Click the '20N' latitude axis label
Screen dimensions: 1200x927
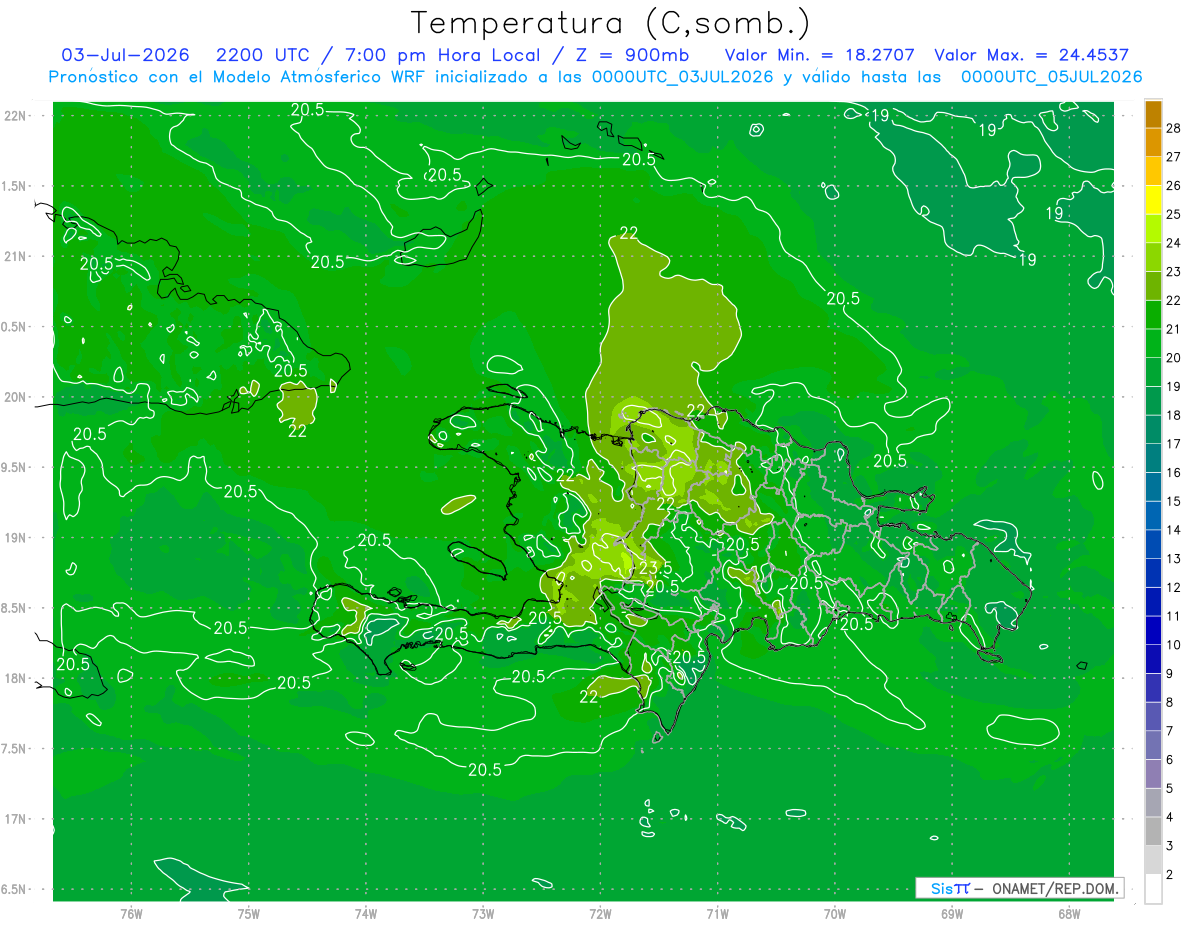click(x=14, y=397)
